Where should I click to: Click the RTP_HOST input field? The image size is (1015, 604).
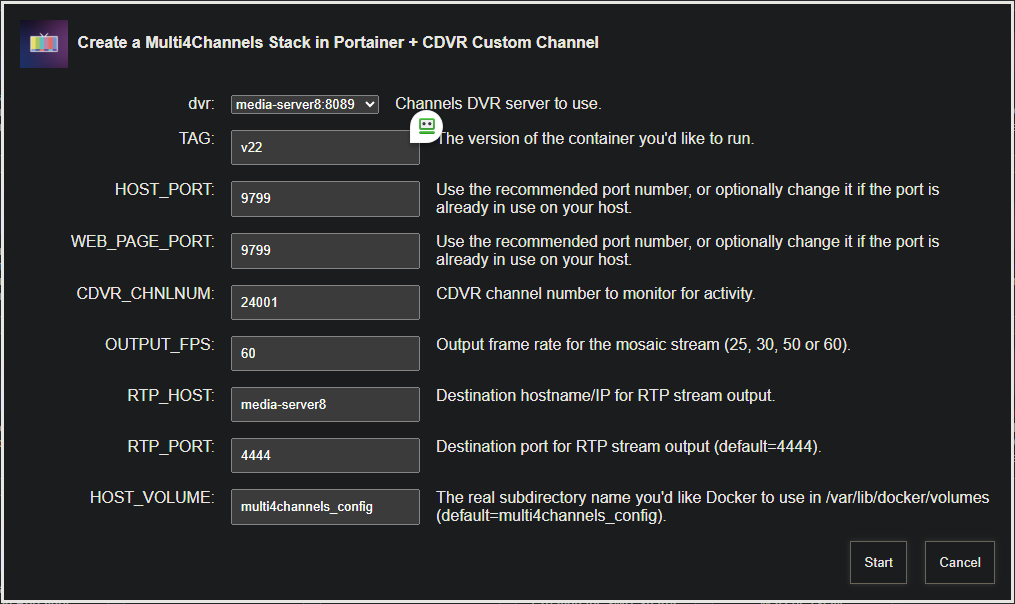(324, 404)
